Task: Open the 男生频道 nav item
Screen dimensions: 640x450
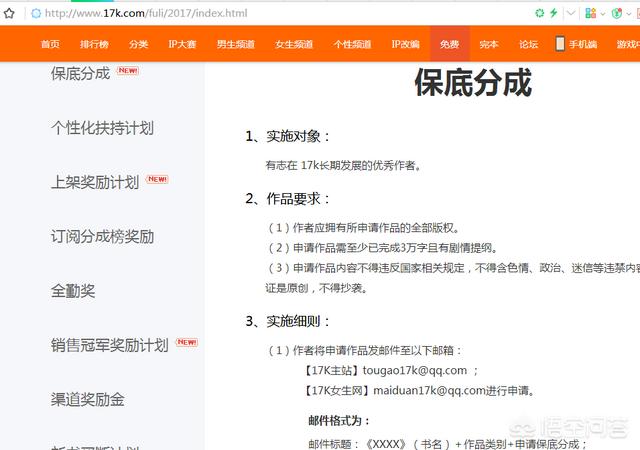Action: [x=236, y=44]
